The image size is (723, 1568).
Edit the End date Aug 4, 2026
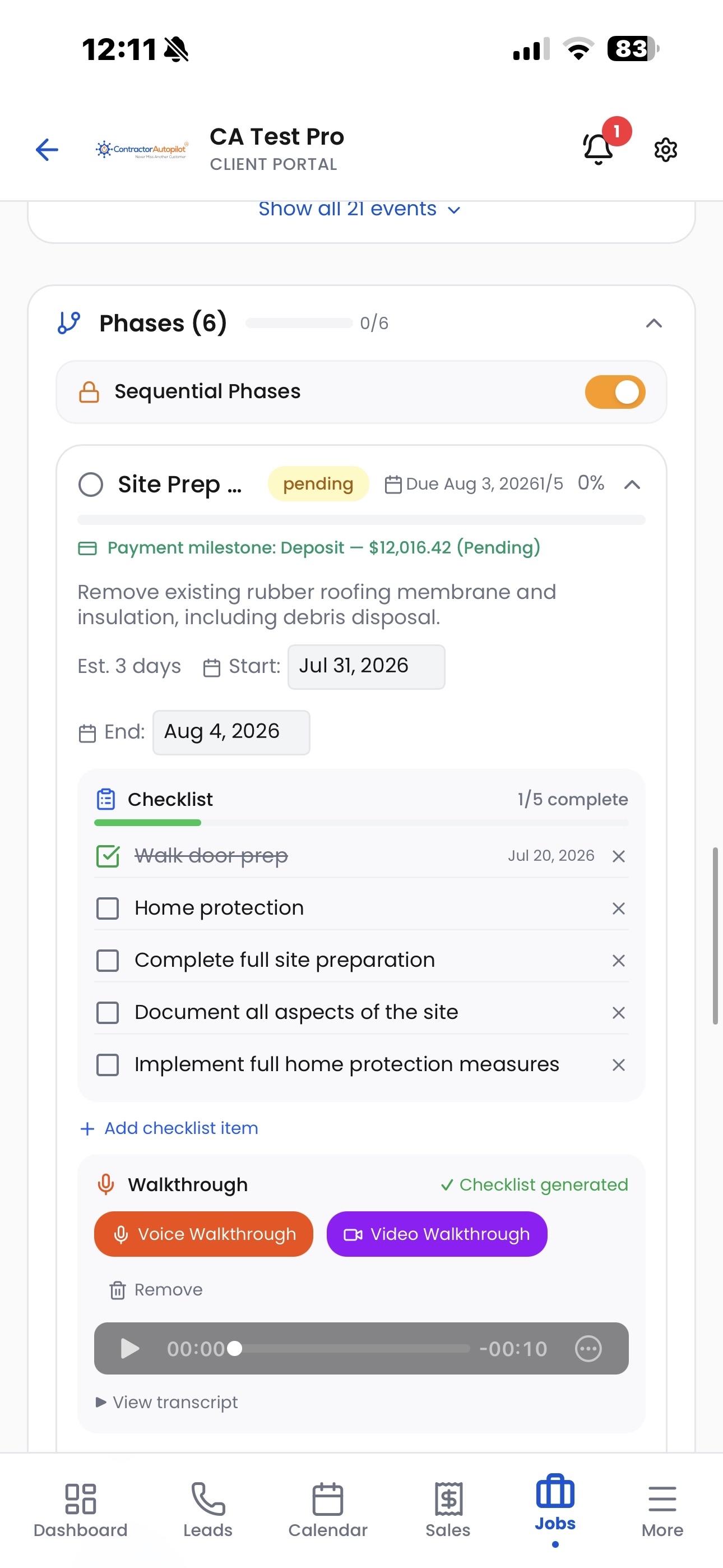pos(231,732)
